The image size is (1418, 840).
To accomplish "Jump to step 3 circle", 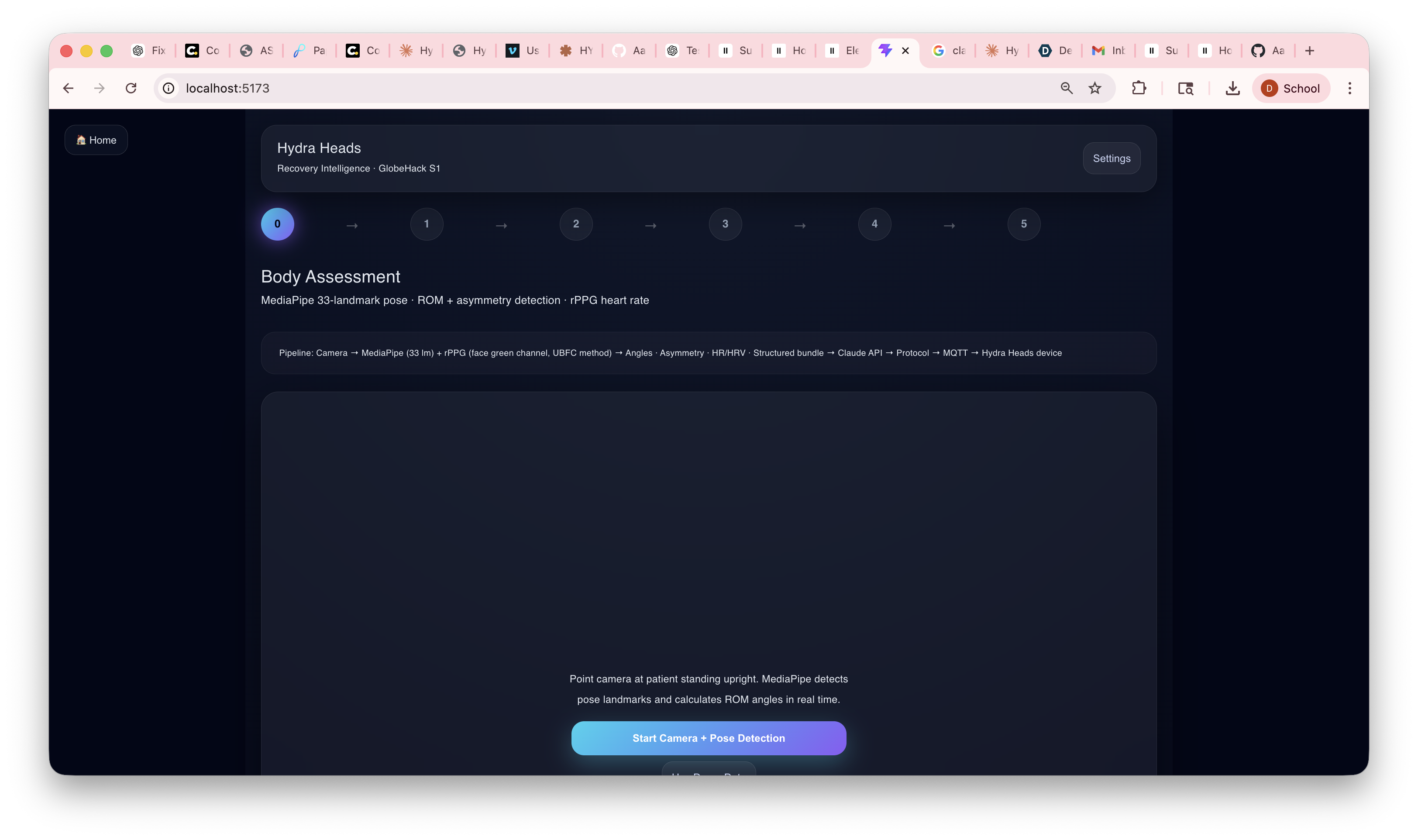I will [725, 224].
